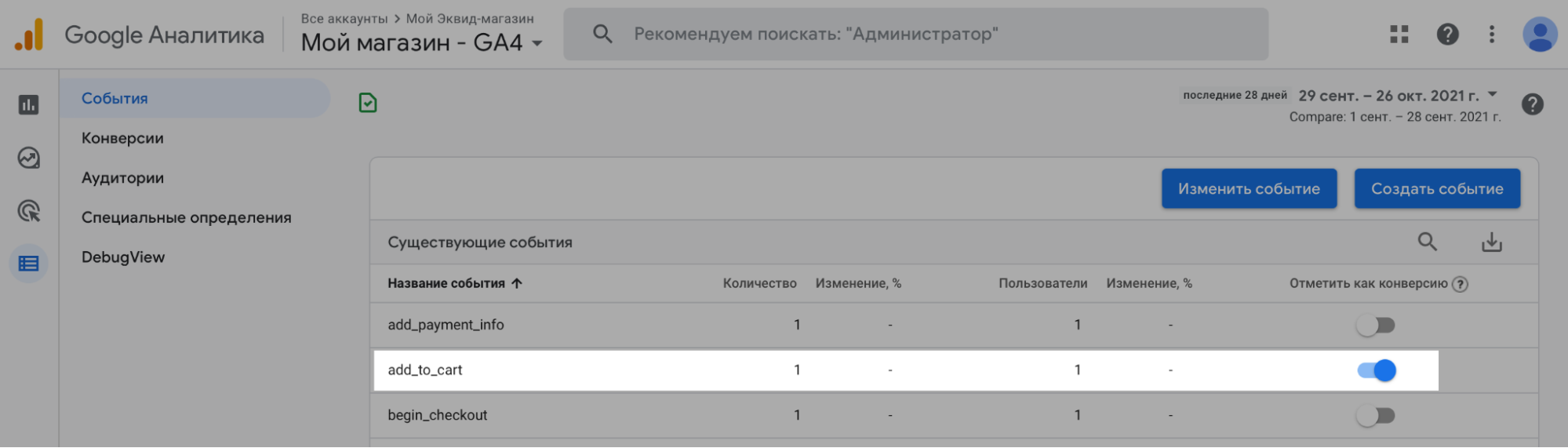The width and height of the screenshot is (1568, 448).
Task: Click the user account avatar
Action: [1540, 35]
